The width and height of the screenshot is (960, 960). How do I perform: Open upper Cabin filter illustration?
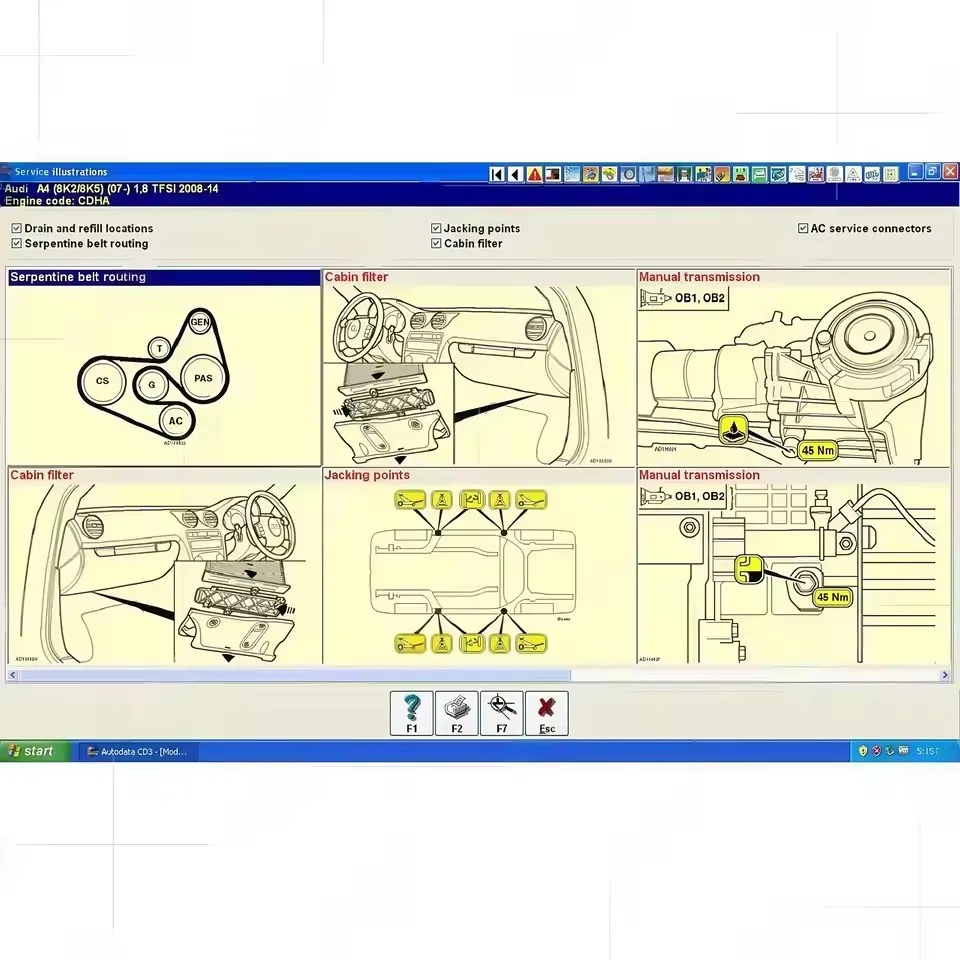(x=479, y=375)
